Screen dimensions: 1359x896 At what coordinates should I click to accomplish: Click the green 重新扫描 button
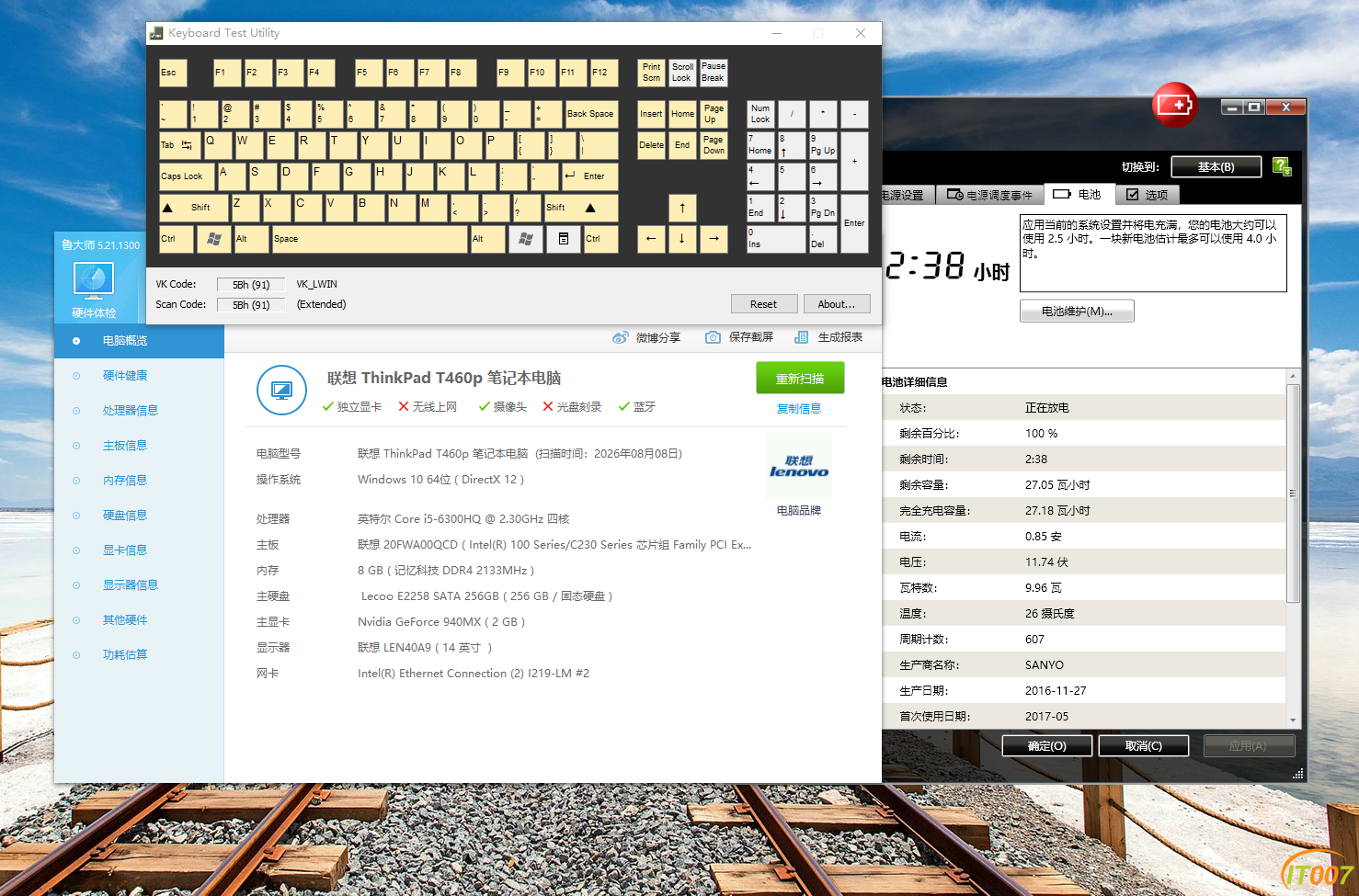pos(800,379)
